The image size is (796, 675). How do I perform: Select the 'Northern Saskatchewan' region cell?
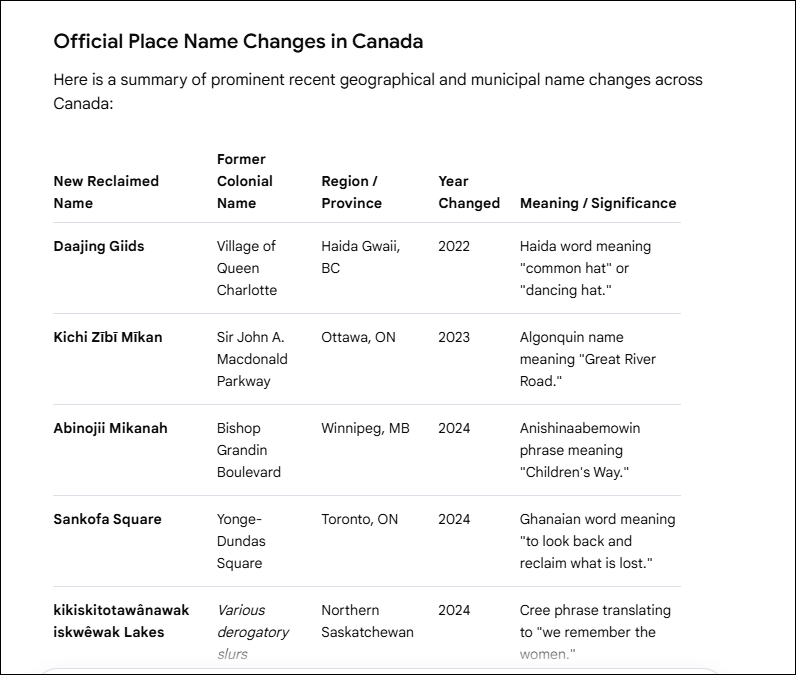pos(368,621)
